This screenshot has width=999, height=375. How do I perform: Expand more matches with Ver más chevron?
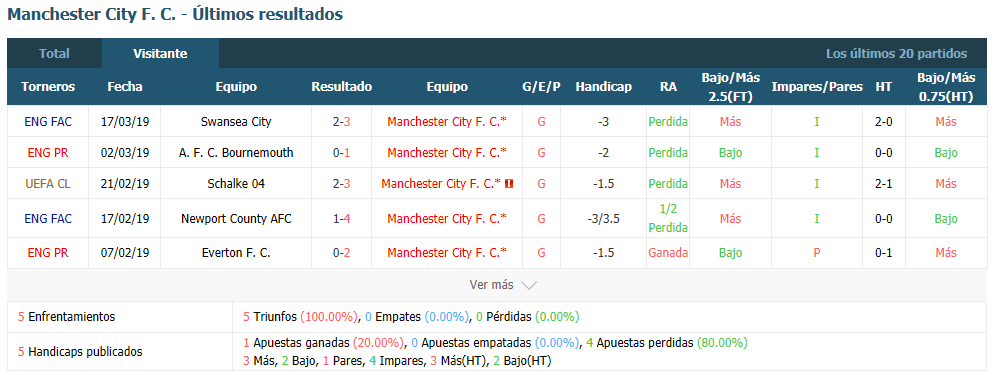coord(503,285)
